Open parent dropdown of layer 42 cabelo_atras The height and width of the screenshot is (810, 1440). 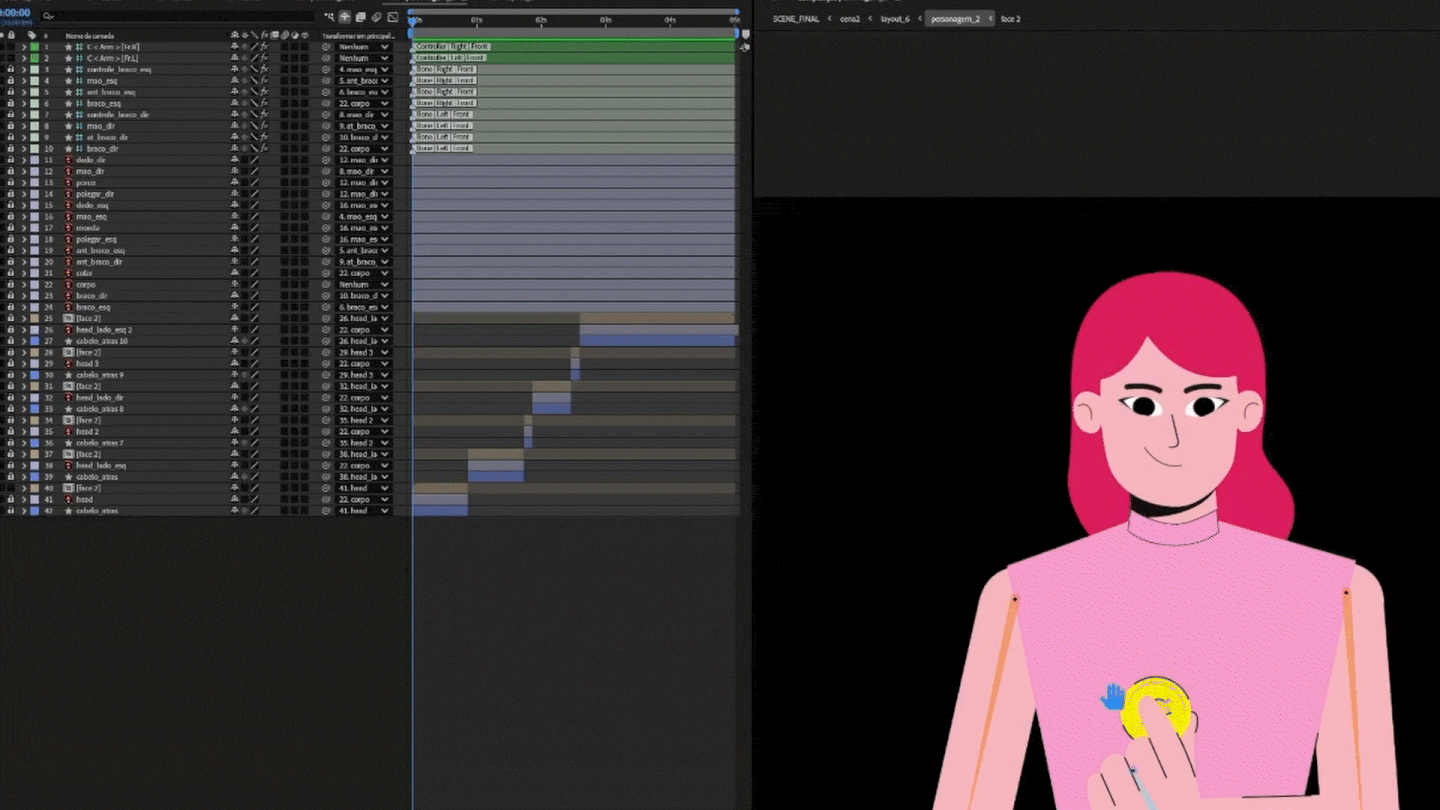[x=363, y=510]
